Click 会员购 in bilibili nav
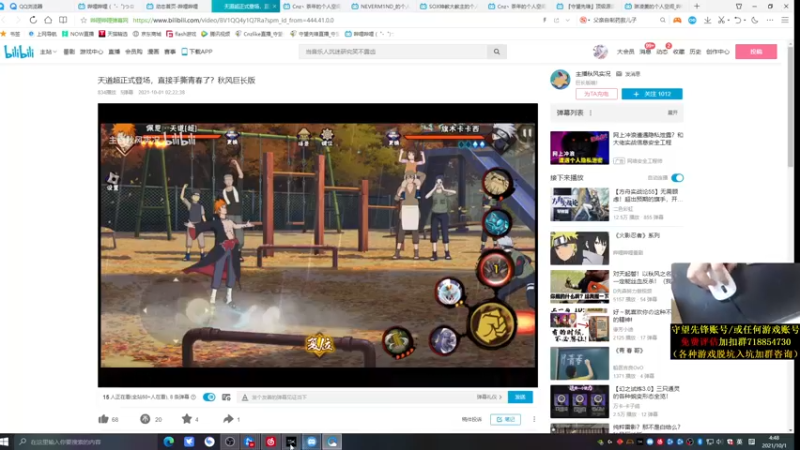Image resolution: width=800 pixels, height=450 pixels. (x=134, y=52)
